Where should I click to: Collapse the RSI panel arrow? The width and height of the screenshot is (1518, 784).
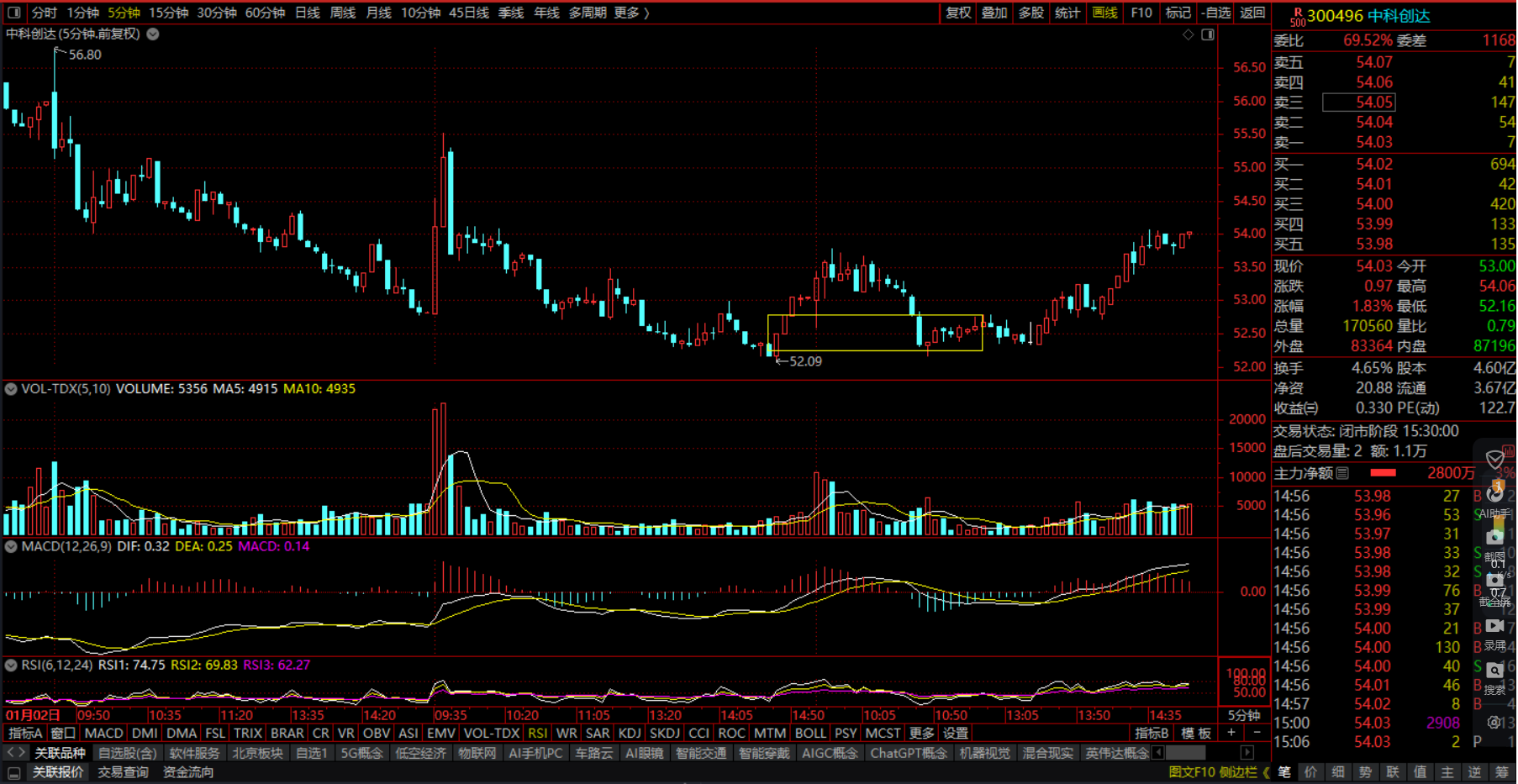tap(11, 665)
